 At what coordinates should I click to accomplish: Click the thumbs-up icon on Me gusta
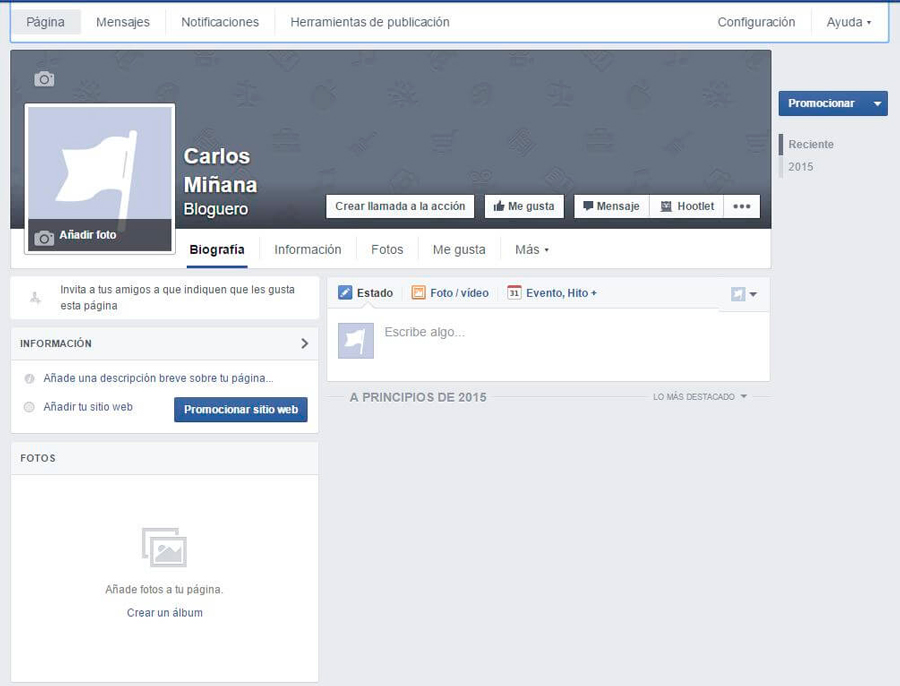point(499,206)
